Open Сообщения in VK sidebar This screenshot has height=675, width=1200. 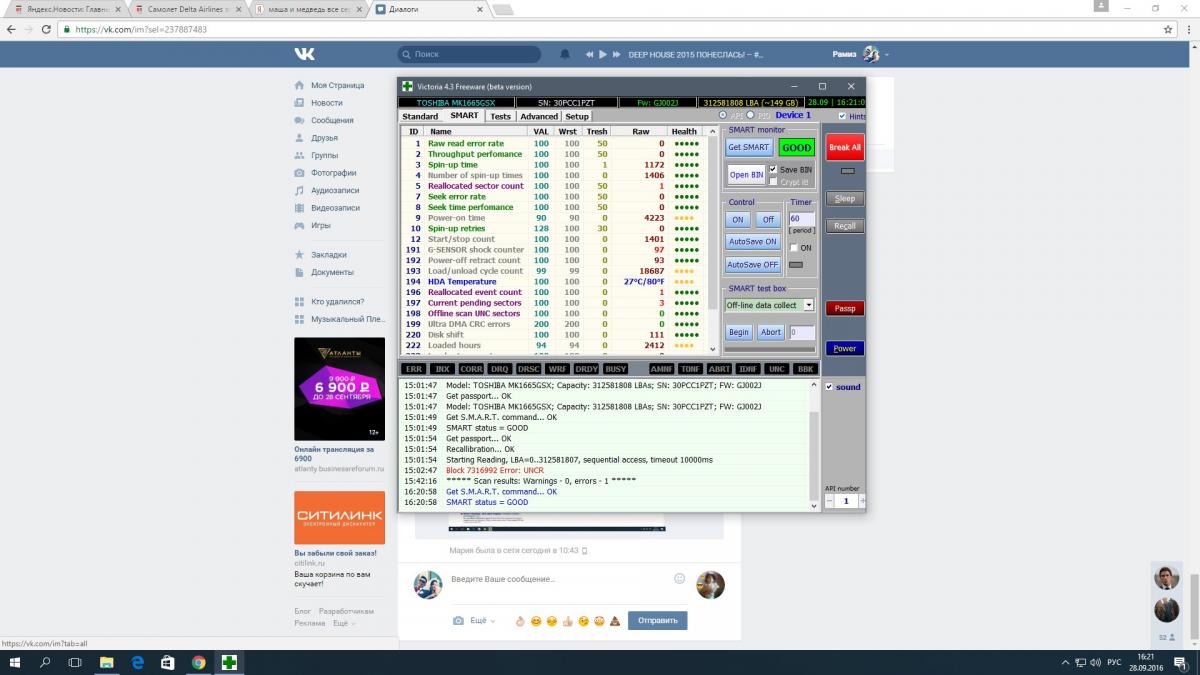click(331, 120)
